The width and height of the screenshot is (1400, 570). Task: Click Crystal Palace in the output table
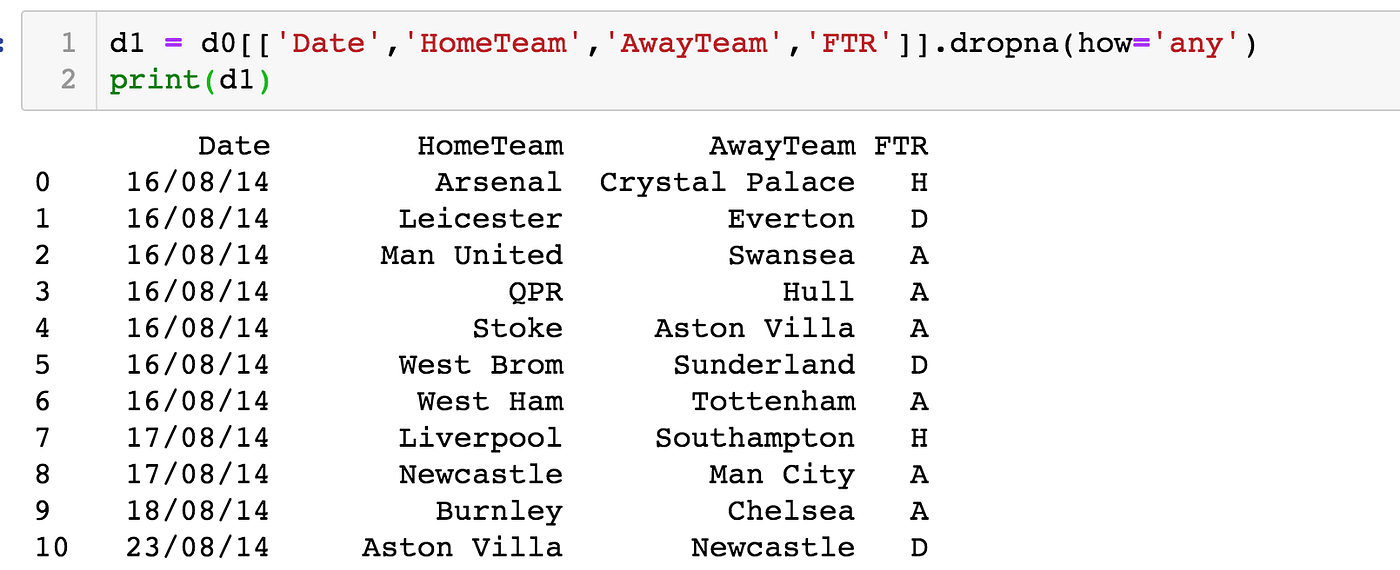[x=727, y=183]
